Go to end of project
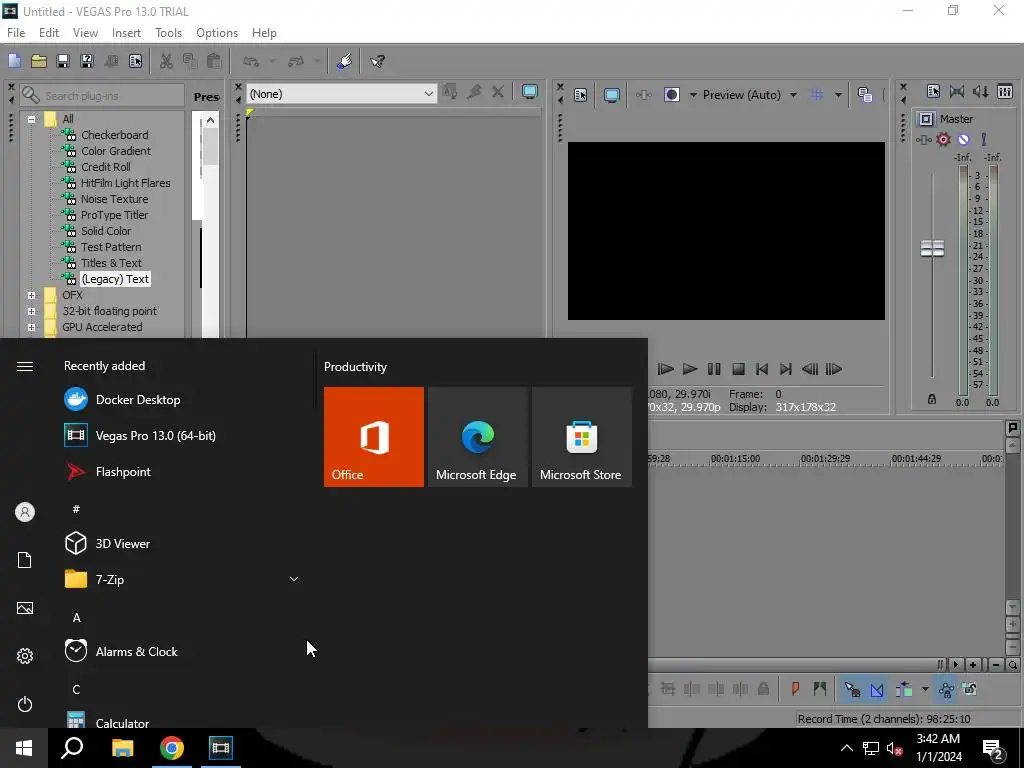 [786, 369]
